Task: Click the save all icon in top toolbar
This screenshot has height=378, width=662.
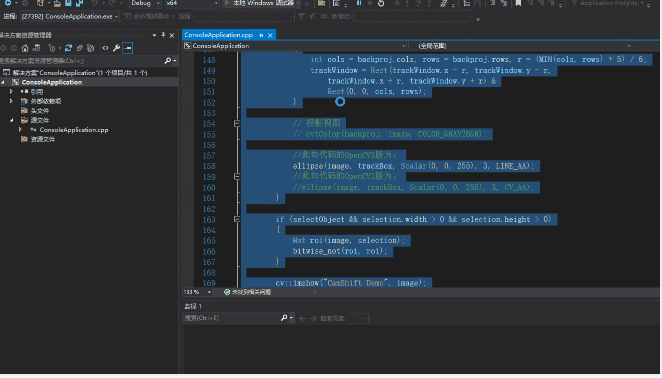Action: (x=79, y=3)
